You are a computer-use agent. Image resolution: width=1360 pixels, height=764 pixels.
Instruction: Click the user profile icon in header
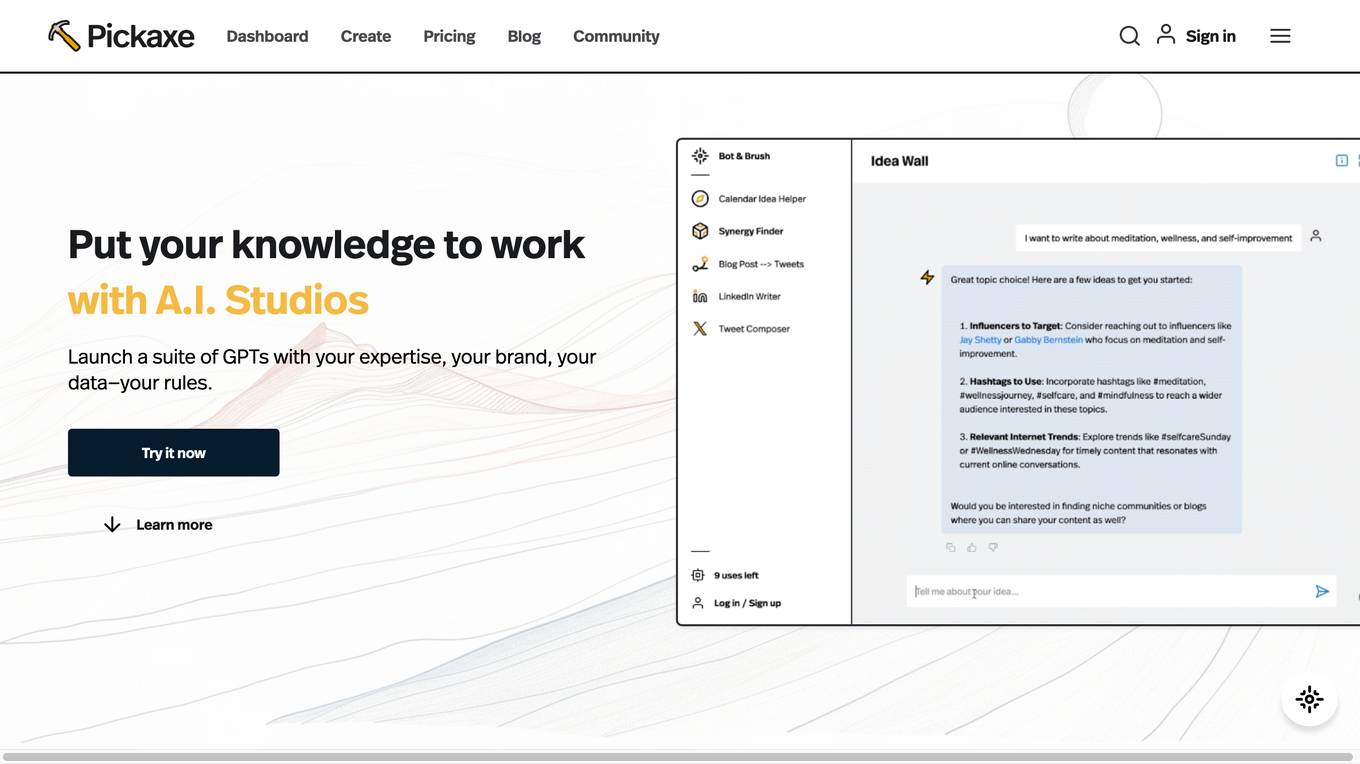[1166, 35]
